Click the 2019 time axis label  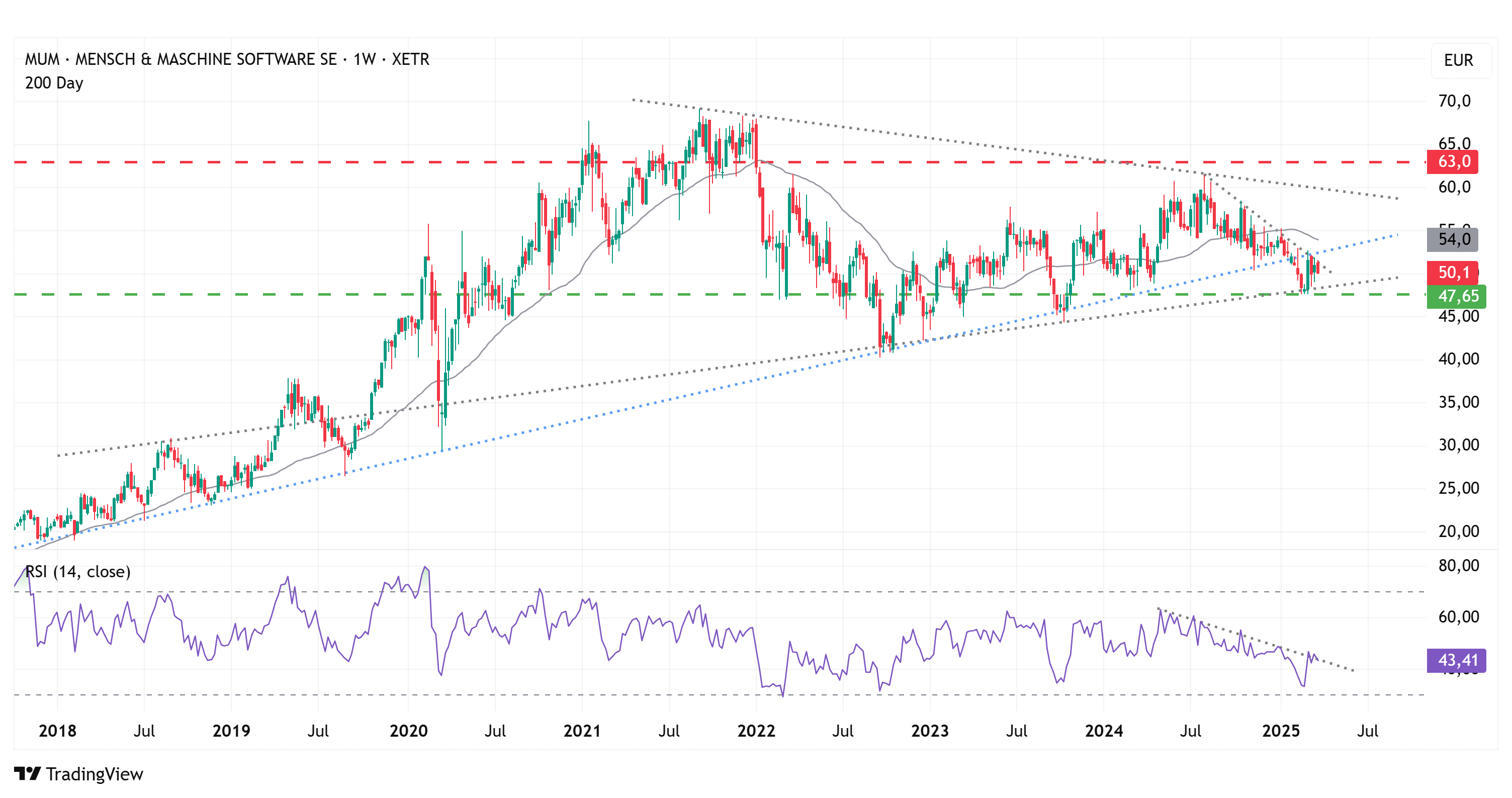click(x=231, y=731)
